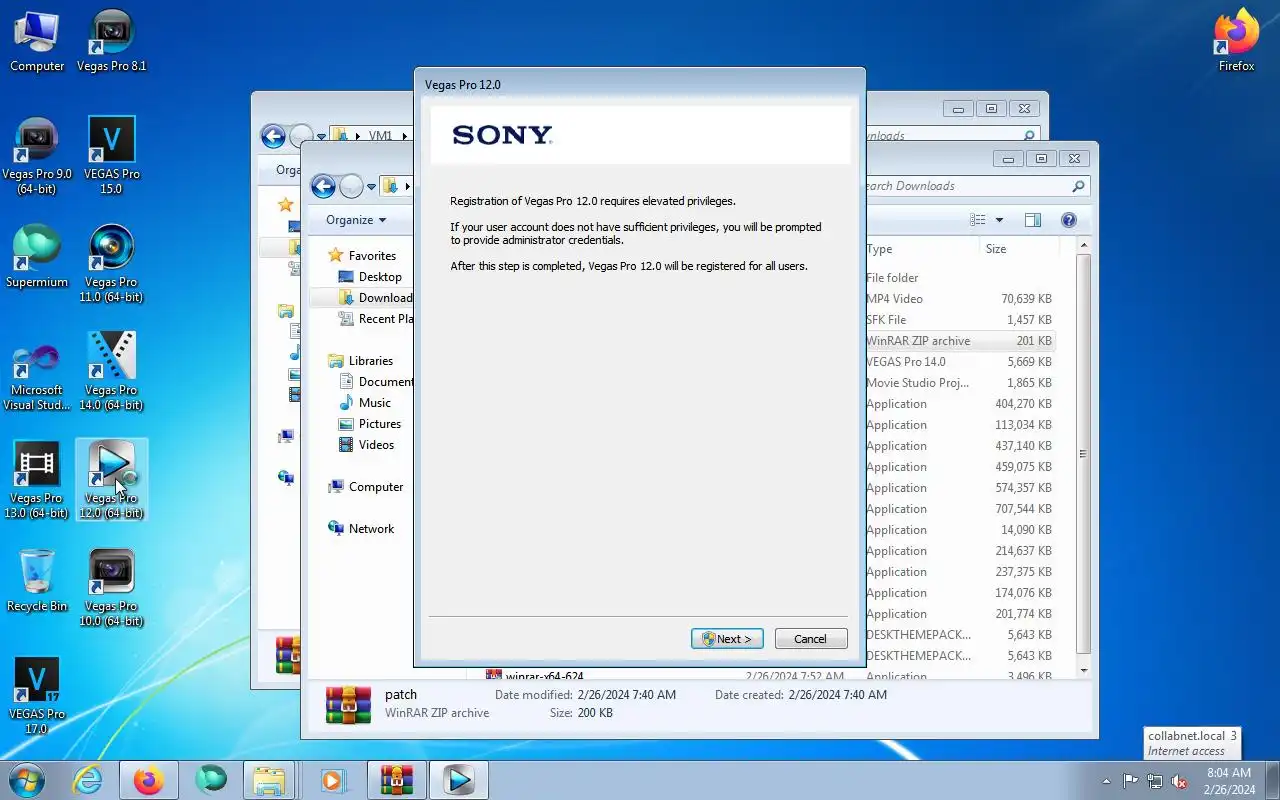The height and width of the screenshot is (800, 1280).
Task: Toggle the preview pane in Downloads window
Action: [1033, 220]
